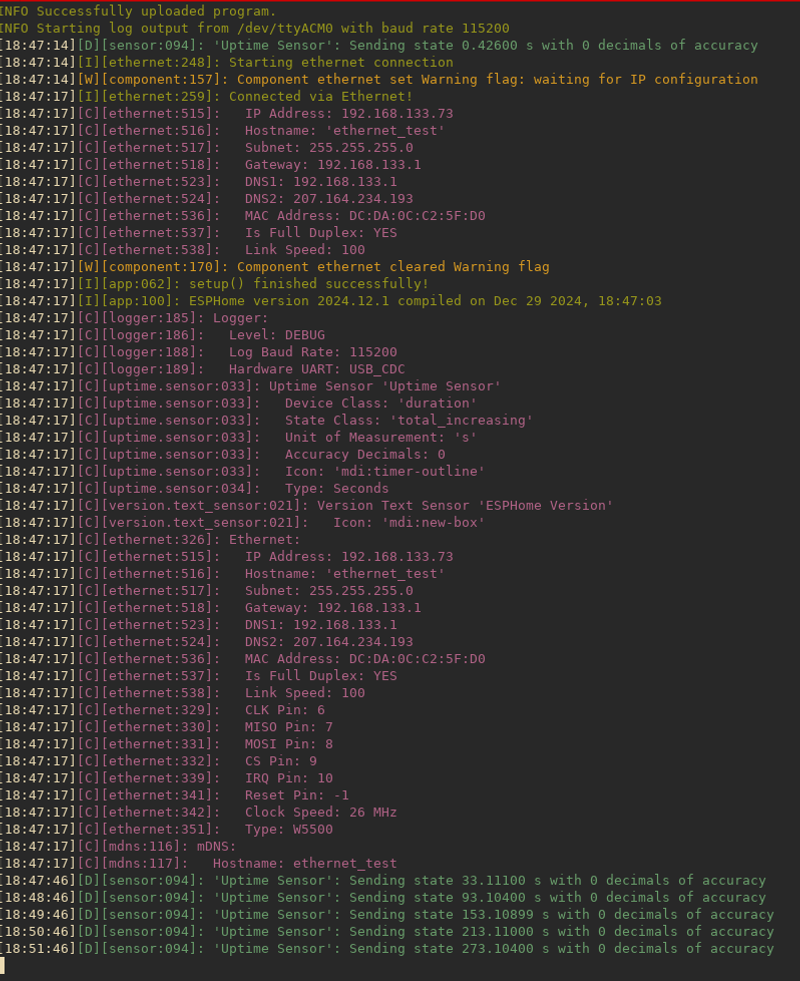The image size is (800, 981).
Task: Click the 'waiting for IP configuration' warning line
Action: click(x=379, y=79)
